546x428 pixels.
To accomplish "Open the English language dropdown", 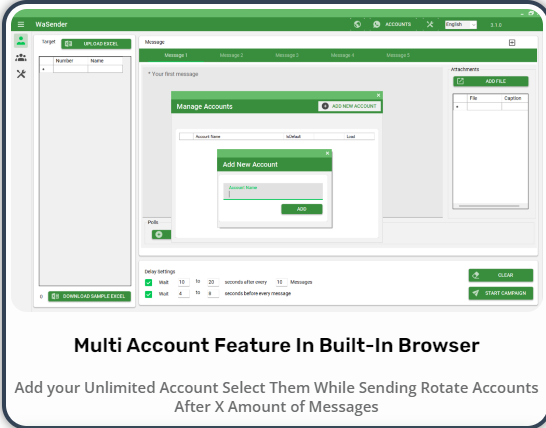I will (x=461, y=25).
